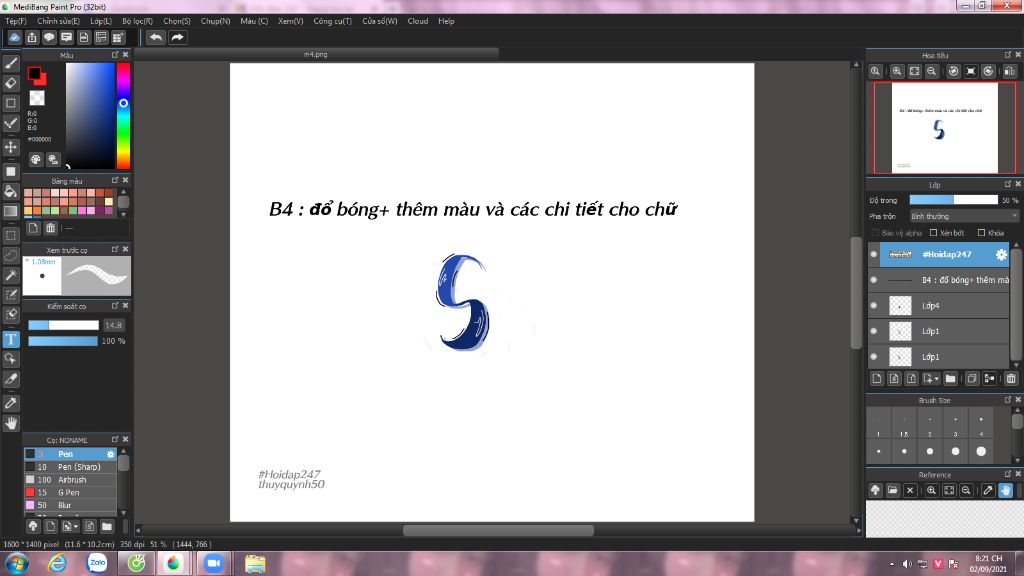Image resolution: width=1024 pixels, height=576 pixels.
Task: Open File Explorer folder on taskbar
Action: (255, 563)
